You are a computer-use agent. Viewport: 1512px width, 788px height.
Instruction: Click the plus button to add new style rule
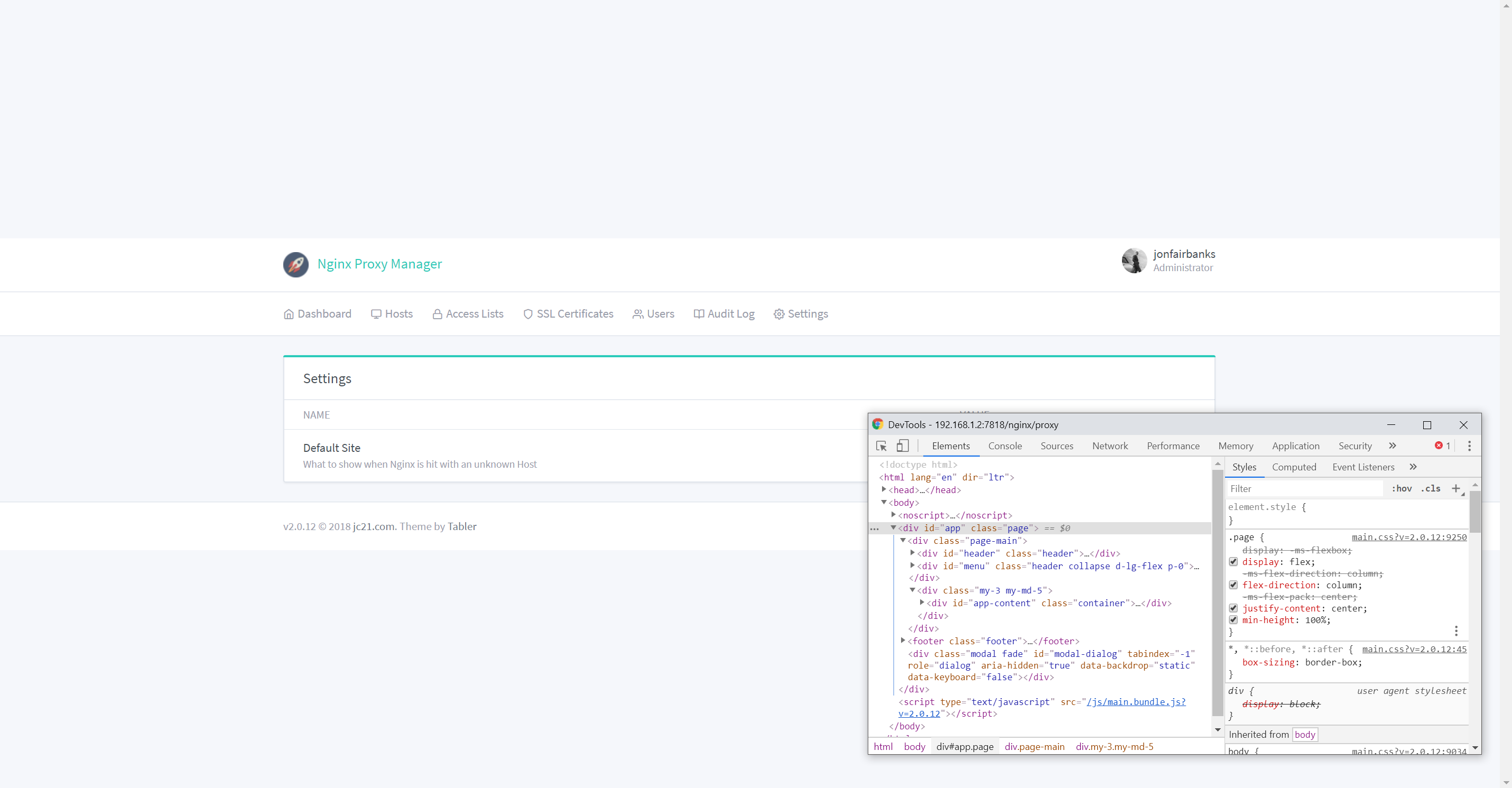[x=1457, y=488]
